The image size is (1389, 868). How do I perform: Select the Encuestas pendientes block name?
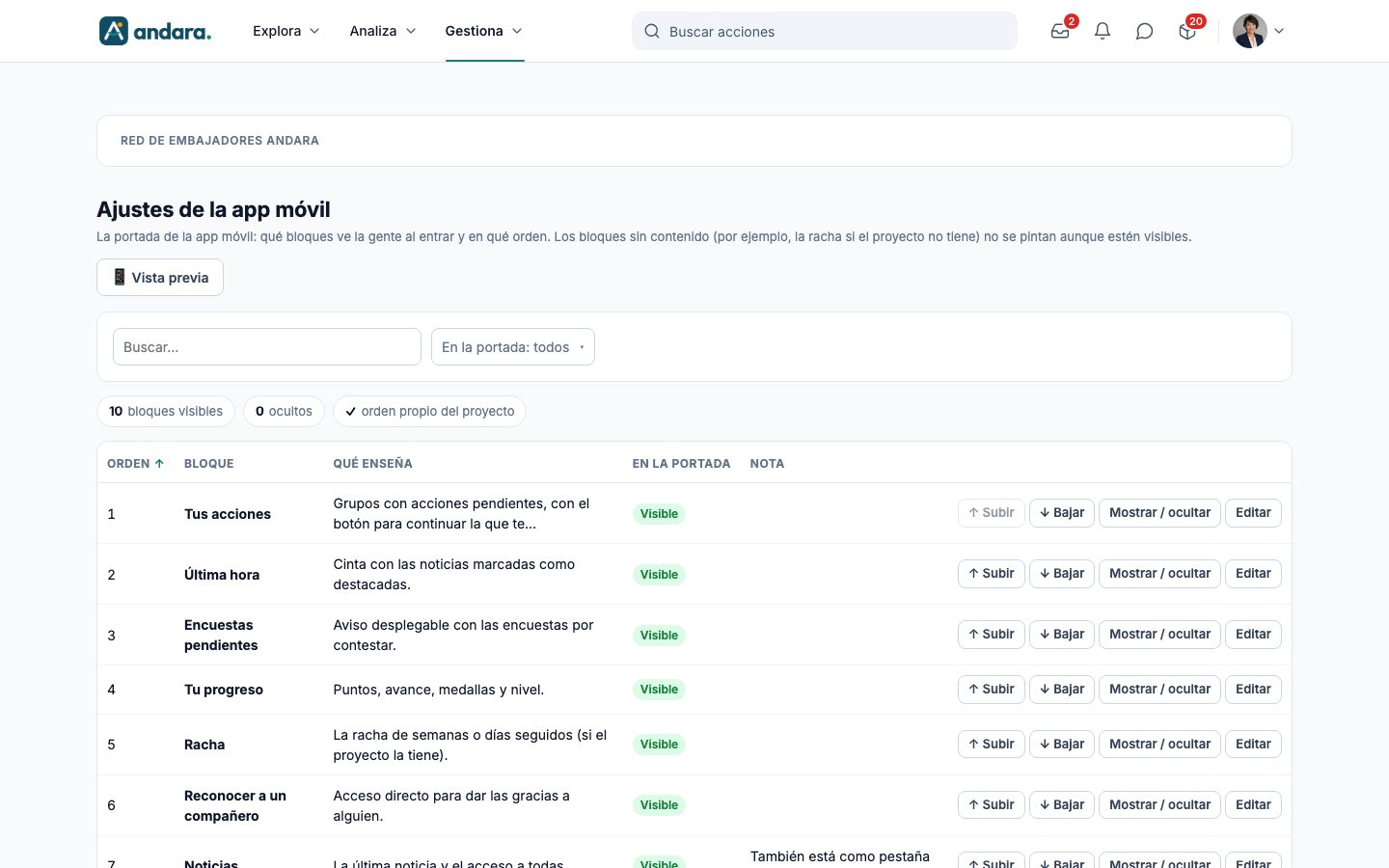pos(221,636)
